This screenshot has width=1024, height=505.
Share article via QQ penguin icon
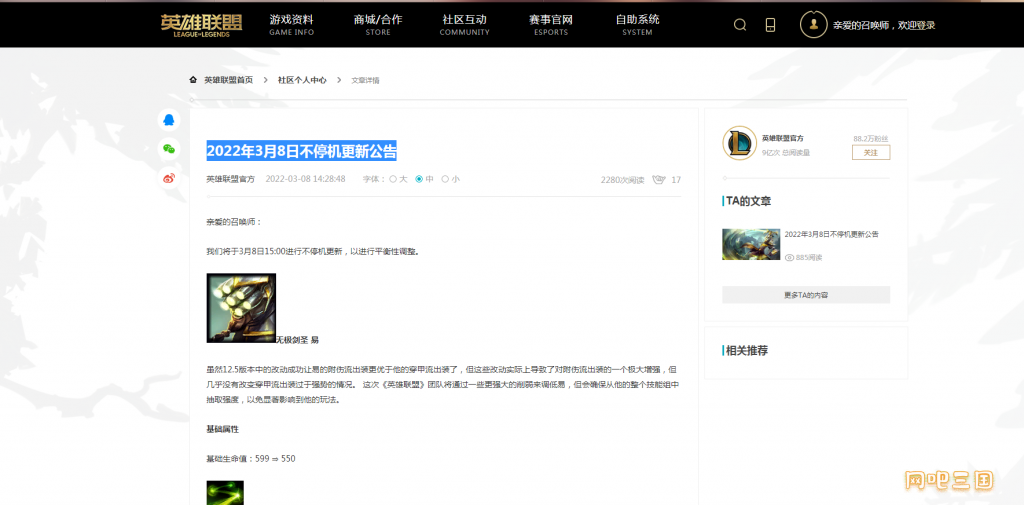click(169, 120)
